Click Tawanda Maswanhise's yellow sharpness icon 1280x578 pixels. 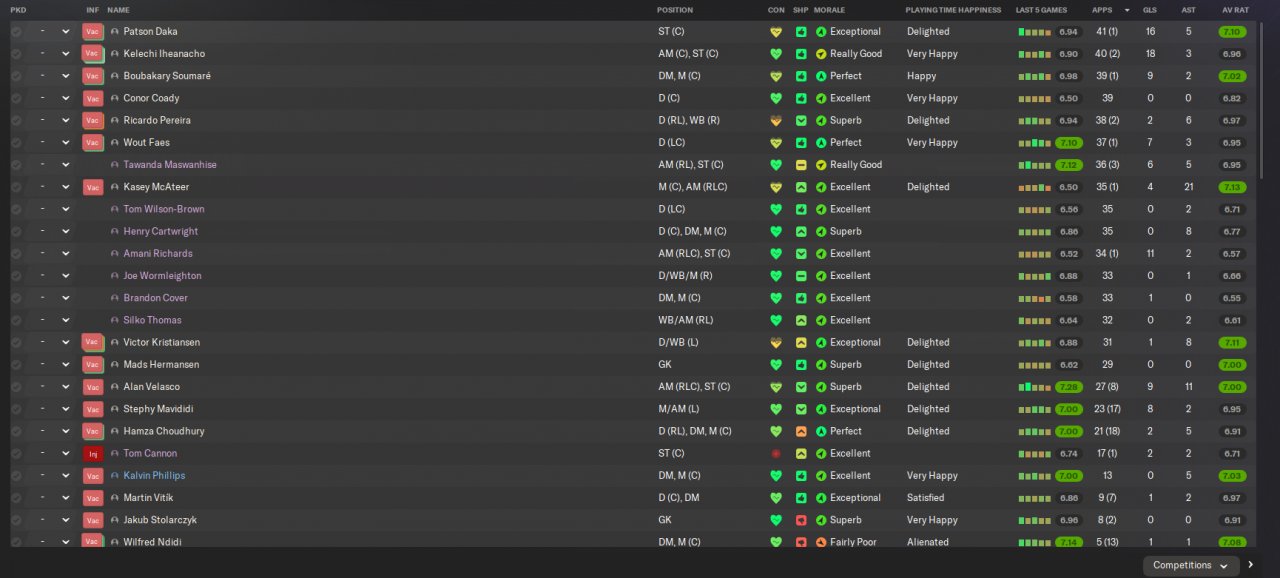click(801, 165)
